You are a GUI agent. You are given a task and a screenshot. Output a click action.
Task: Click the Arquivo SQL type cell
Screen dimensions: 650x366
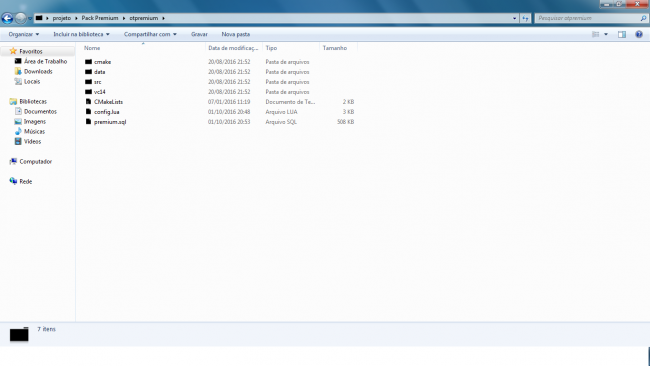(x=281, y=122)
